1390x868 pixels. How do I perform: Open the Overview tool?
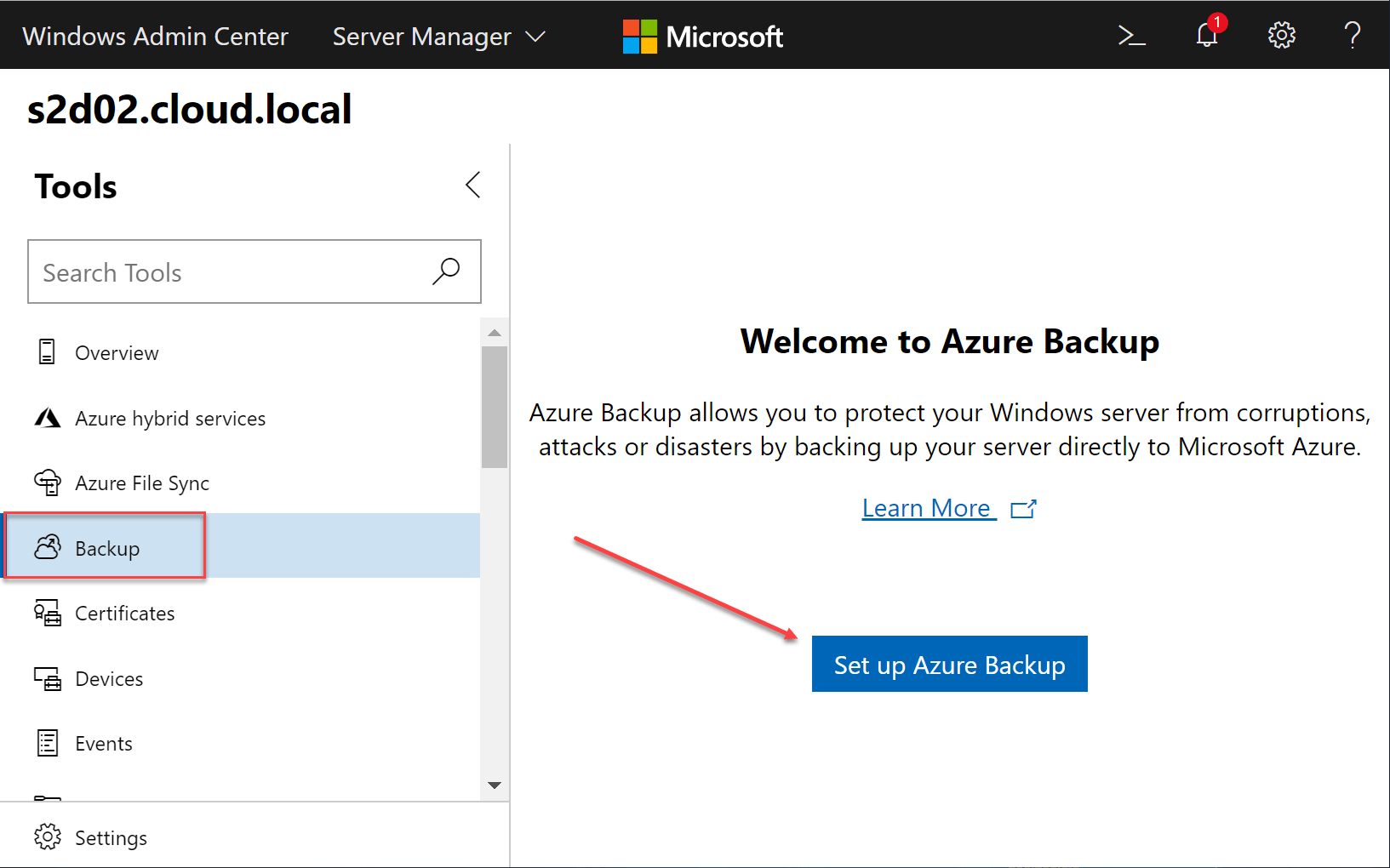240,352
